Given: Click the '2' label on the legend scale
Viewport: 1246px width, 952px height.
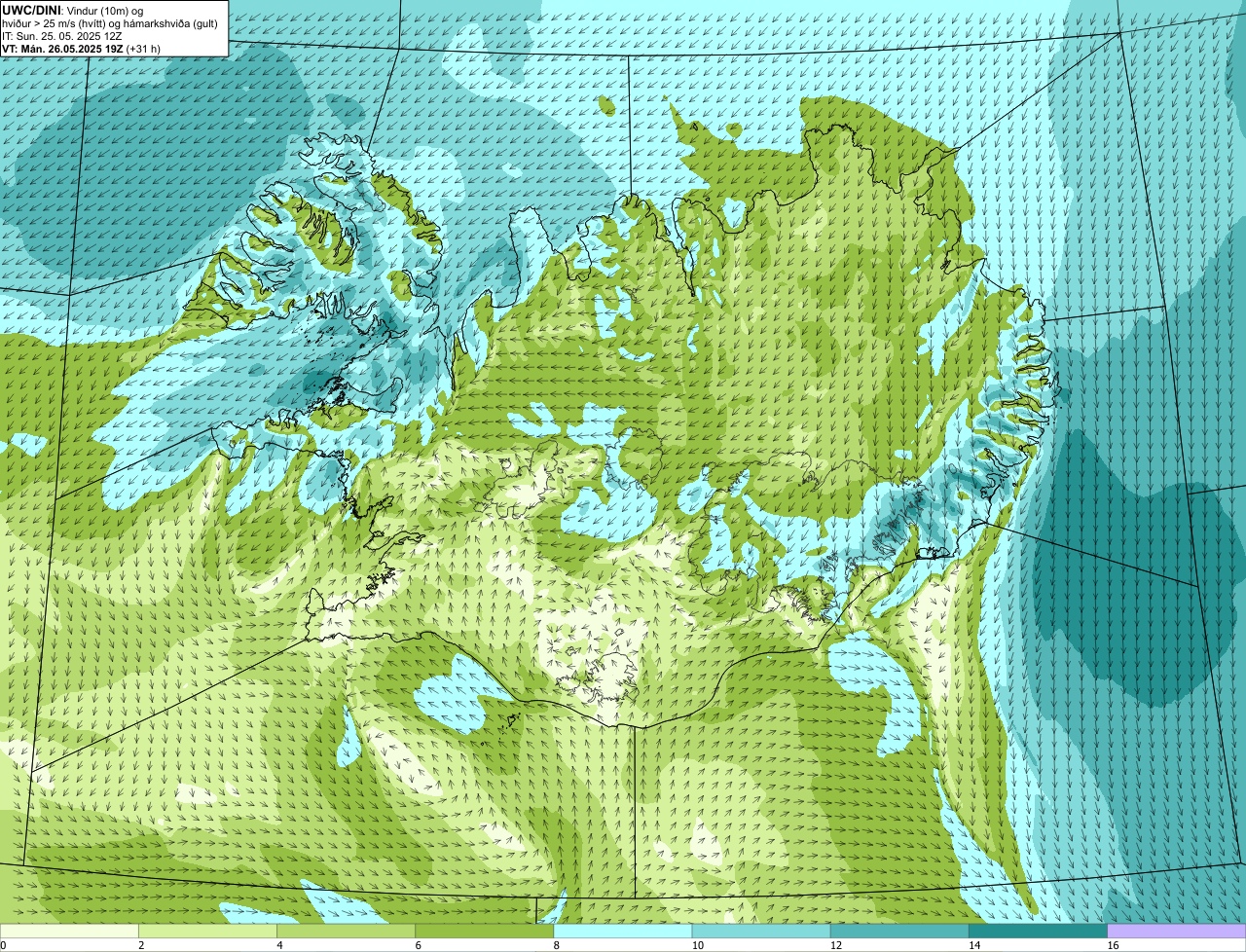Looking at the screenshot, I should (142, 945).
